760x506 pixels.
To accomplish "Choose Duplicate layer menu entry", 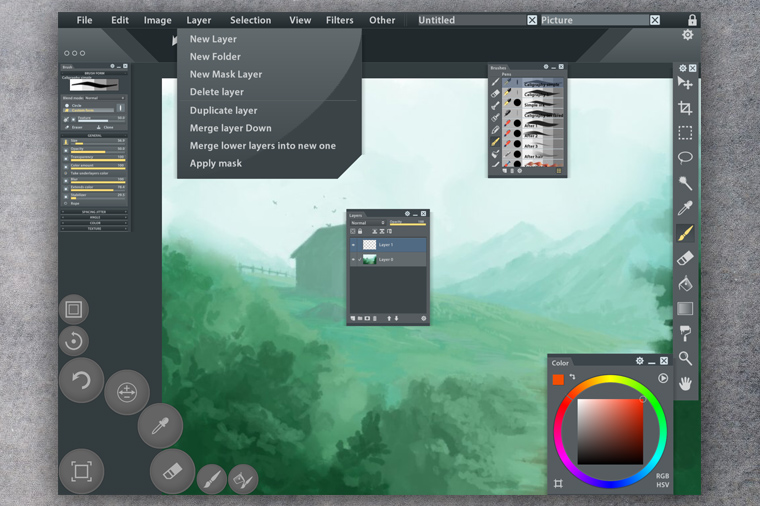I will tap(223, 111).
